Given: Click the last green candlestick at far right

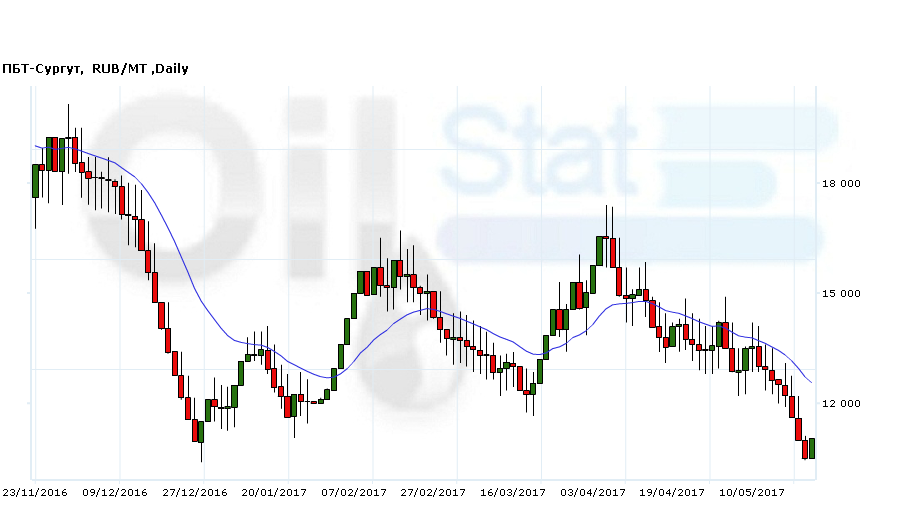Looking at the screenshot, I should coord(812,448).
